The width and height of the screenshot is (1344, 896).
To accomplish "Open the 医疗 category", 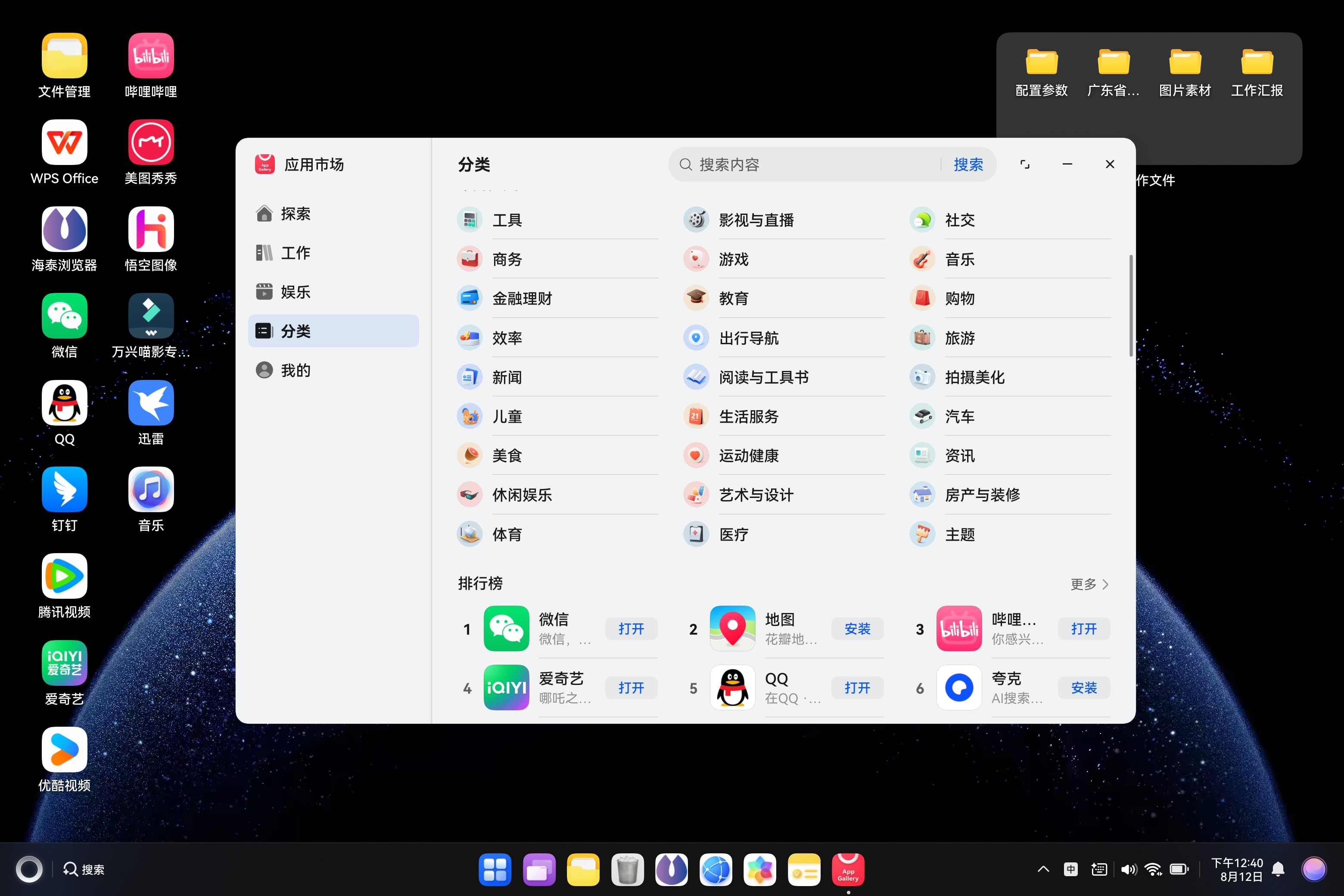I will tap(784, 534).
